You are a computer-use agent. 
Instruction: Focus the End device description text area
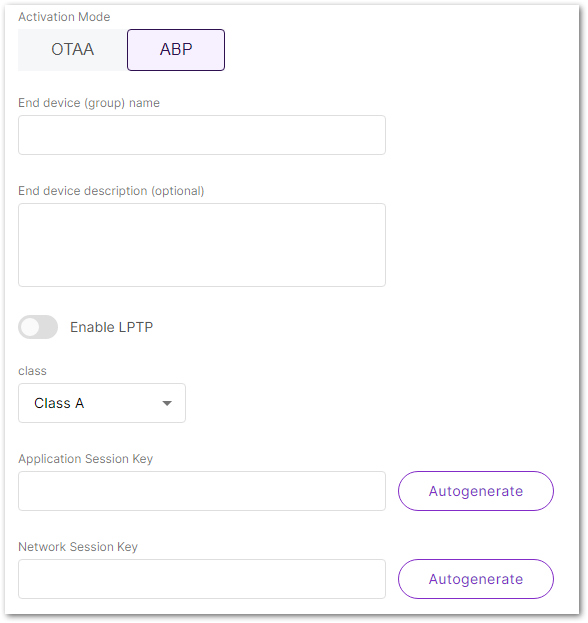(202, 245)
